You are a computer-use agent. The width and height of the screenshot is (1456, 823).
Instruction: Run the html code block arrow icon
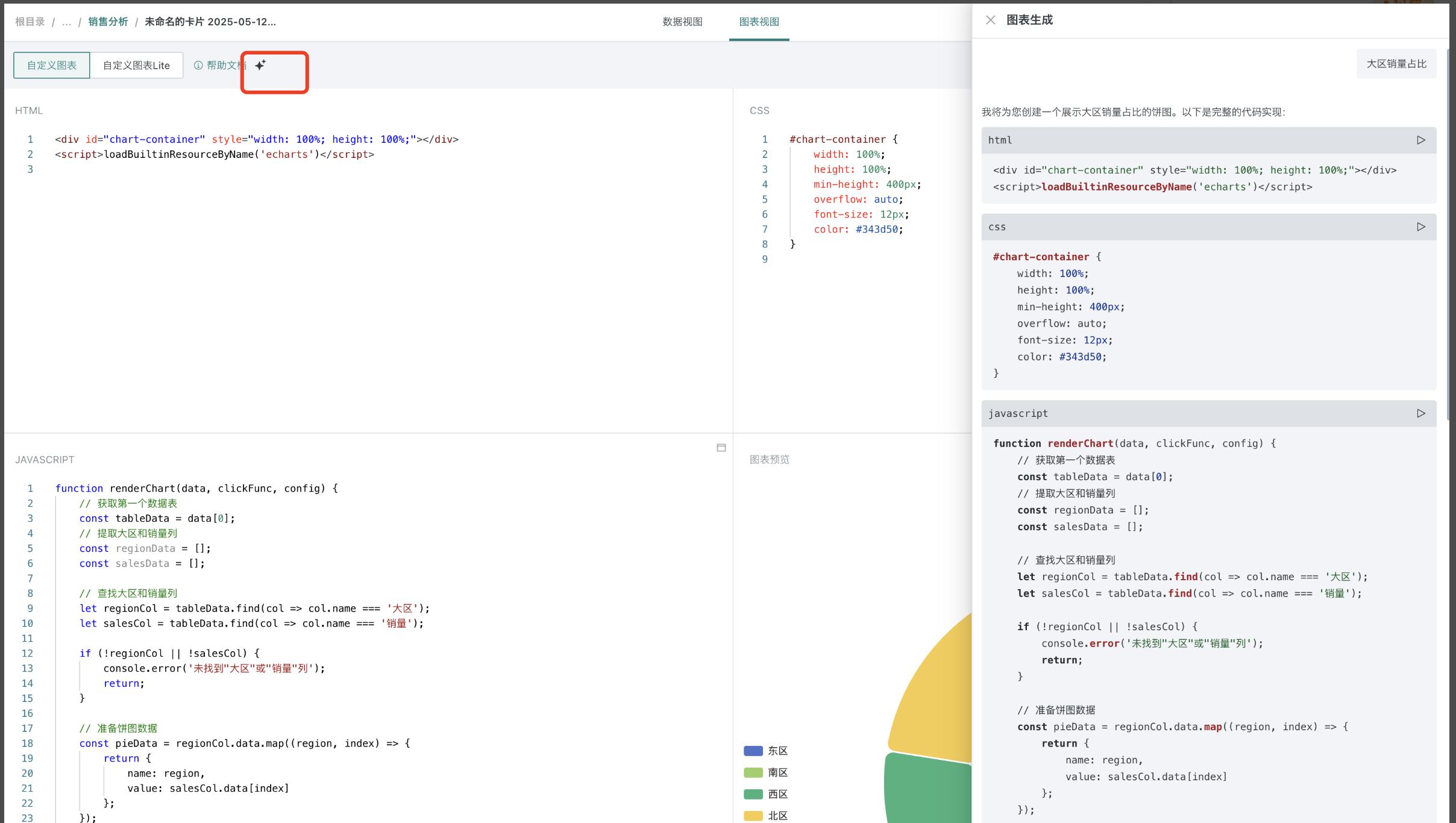pyautogui.click(x=1420, y=140)
